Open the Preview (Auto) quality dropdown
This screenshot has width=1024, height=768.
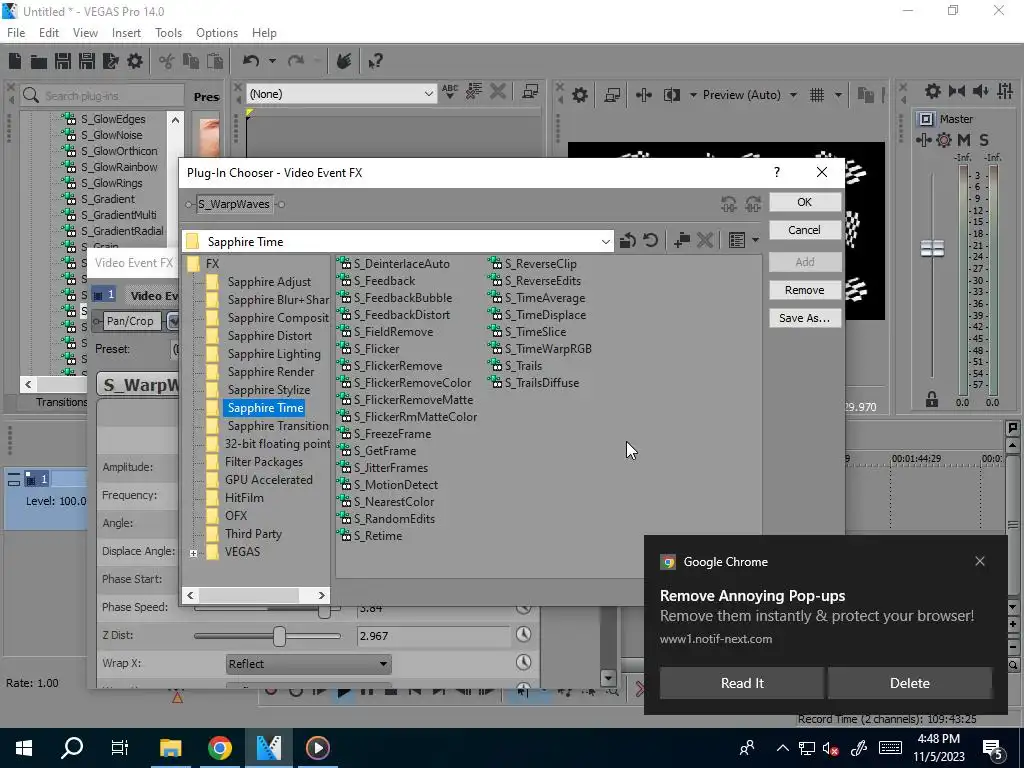pos(750,95)
